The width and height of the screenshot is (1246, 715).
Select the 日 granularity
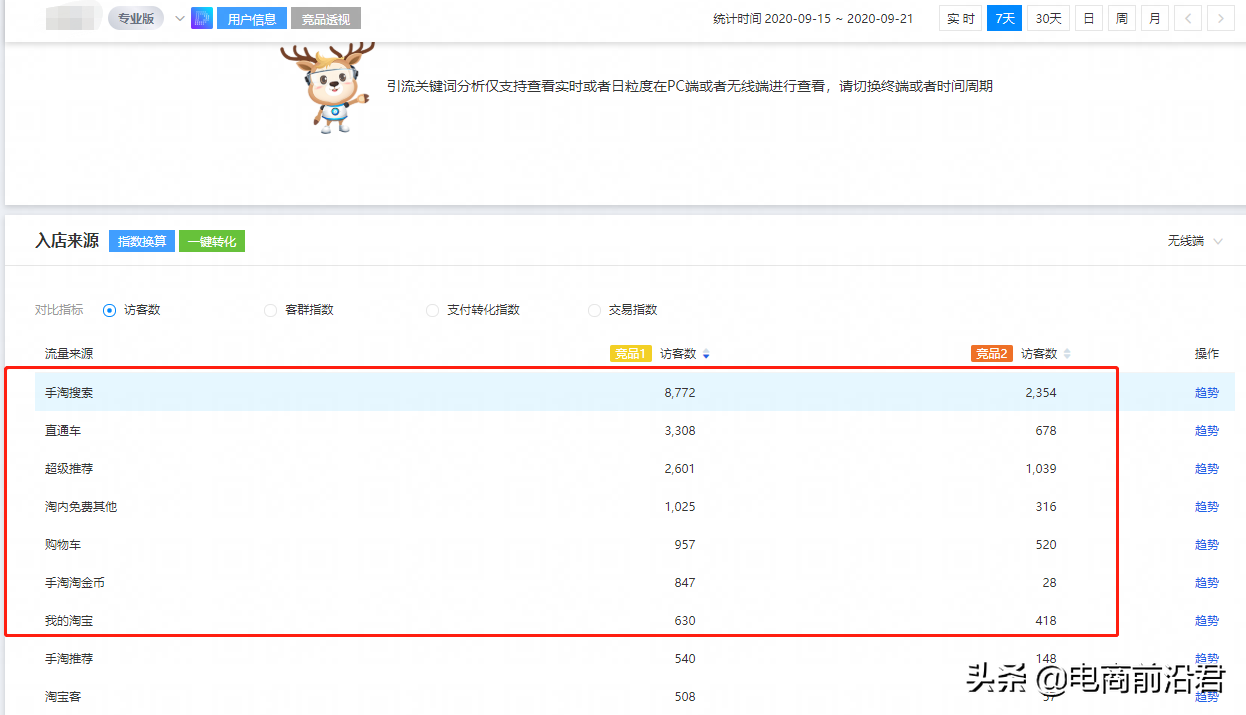(x=1089, y=18)
